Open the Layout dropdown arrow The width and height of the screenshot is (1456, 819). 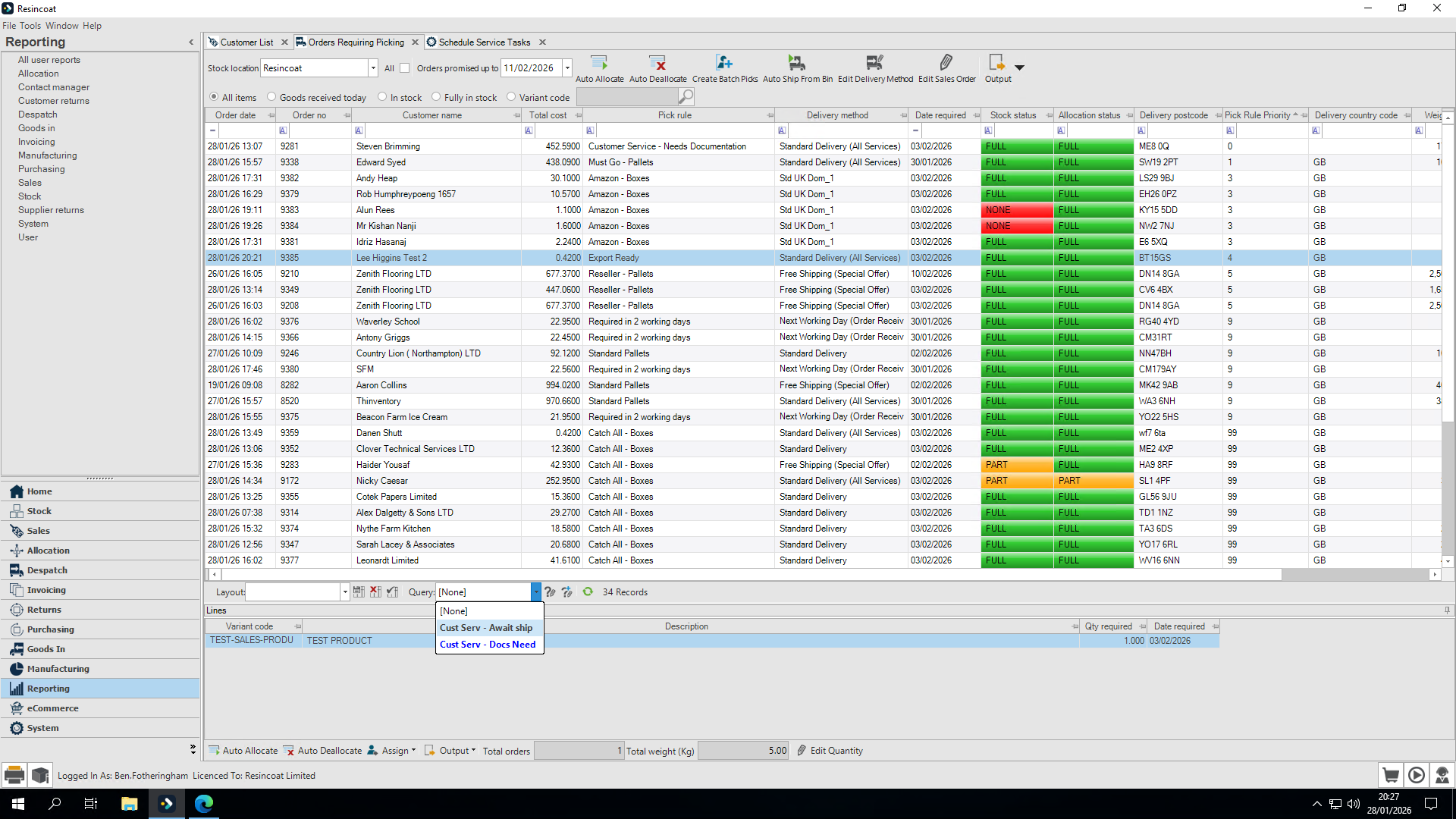345,592
